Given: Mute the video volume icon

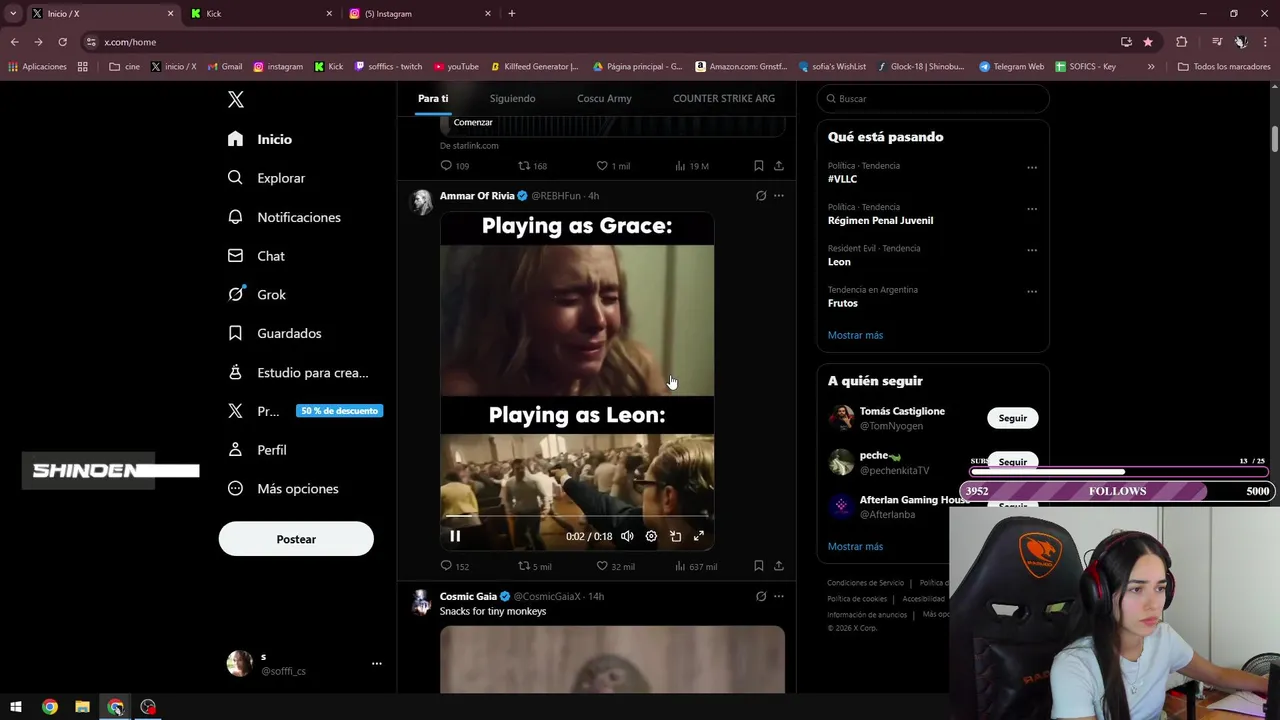Looking at the screenshot, I should pyautogui.click(x=627, y=536).
